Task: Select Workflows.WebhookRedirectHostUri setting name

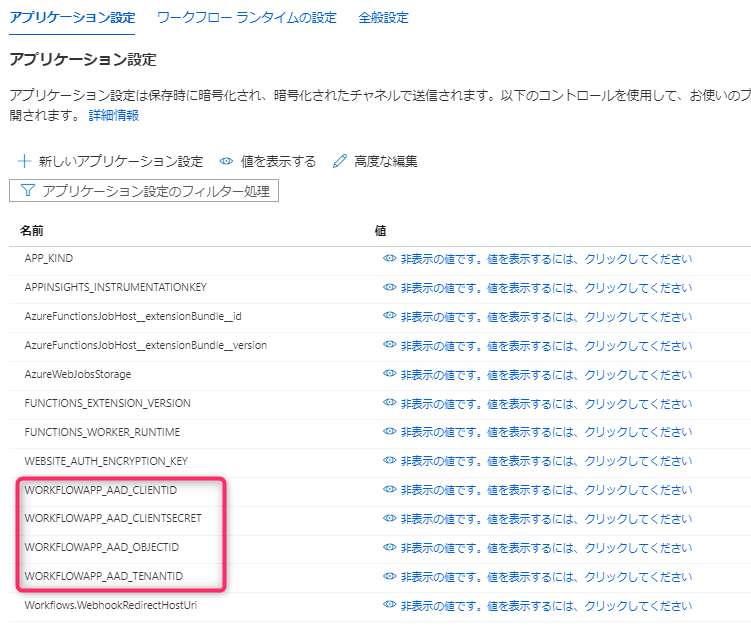Action: (111, 605)
